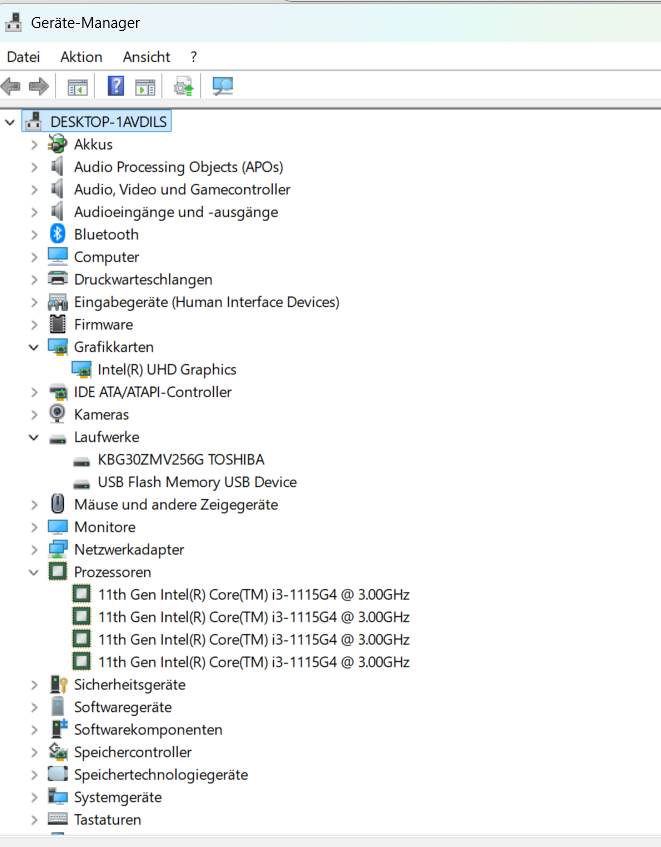
Task: Click the Back arrow toolbar button
Action: [11, 86]
